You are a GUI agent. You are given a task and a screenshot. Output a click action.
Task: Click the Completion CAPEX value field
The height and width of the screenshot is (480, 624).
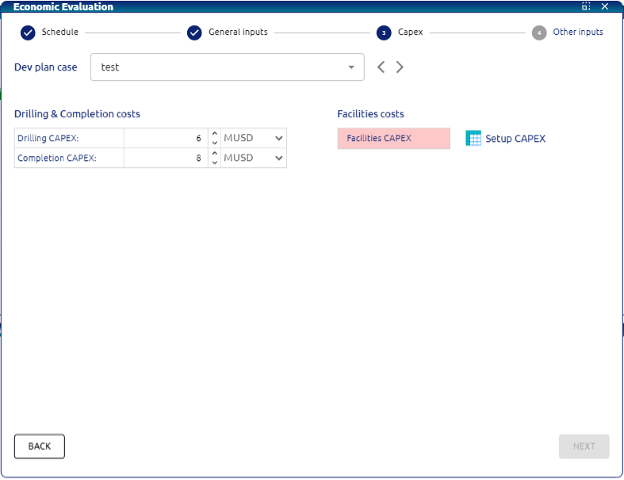tap(165, 158)
